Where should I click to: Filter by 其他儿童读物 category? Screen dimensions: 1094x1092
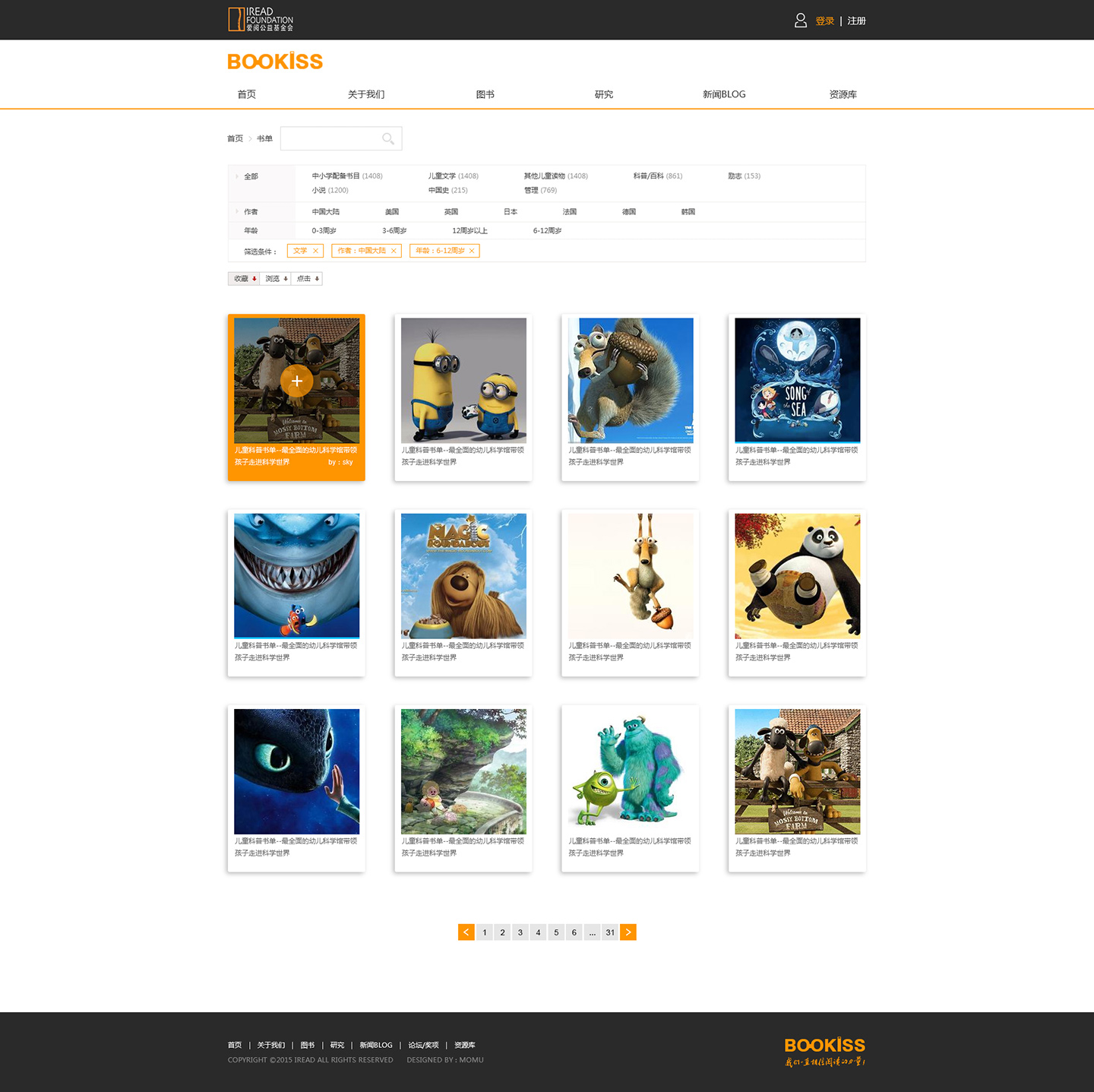pyautogui.click(x=556, y=176)
